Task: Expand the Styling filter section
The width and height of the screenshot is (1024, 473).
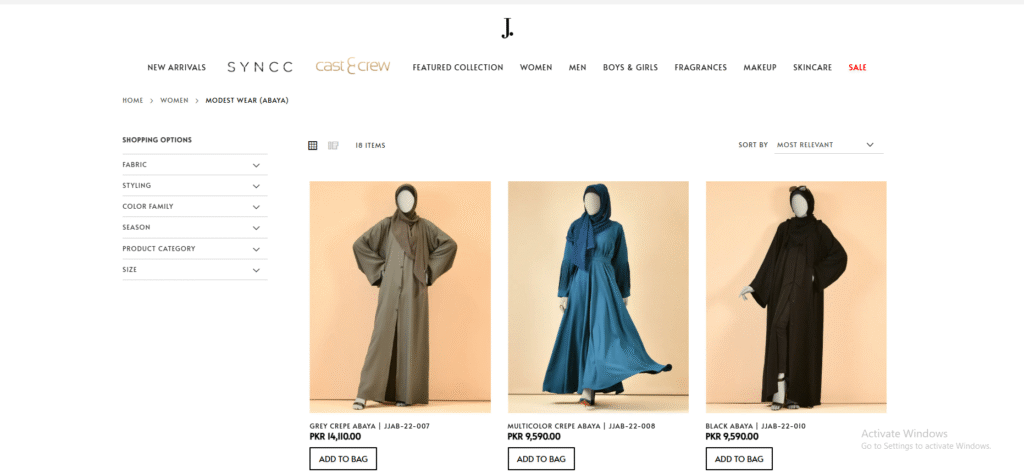Action: click(195, 186)
